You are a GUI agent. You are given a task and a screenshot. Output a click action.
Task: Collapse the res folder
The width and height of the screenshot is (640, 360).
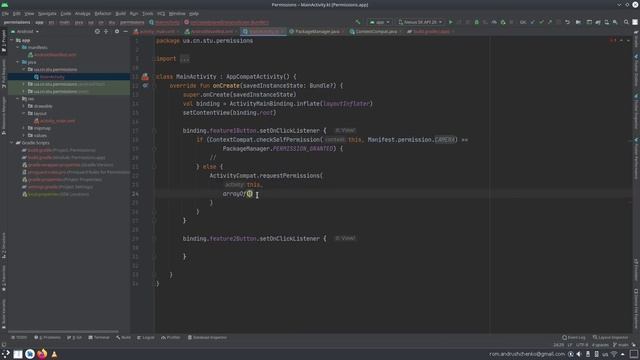[18, 99]
